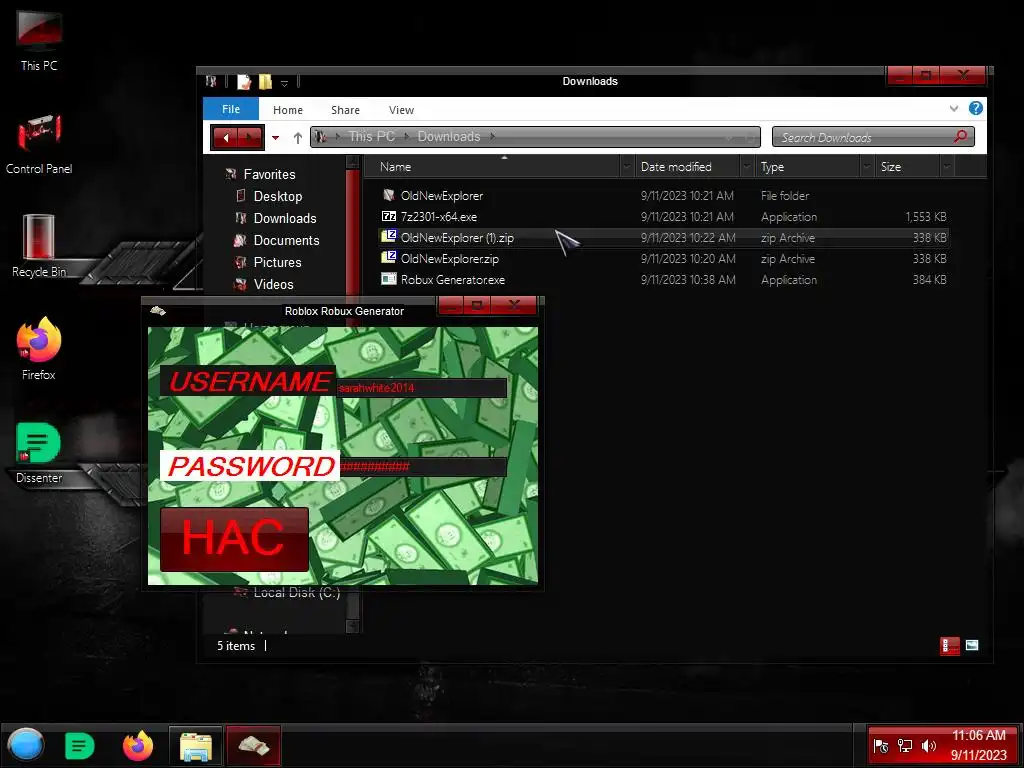Viewport: 1024px width, 768px height.
Task: Click the Start orb in taskbar
Action: (x=25, y=745)
